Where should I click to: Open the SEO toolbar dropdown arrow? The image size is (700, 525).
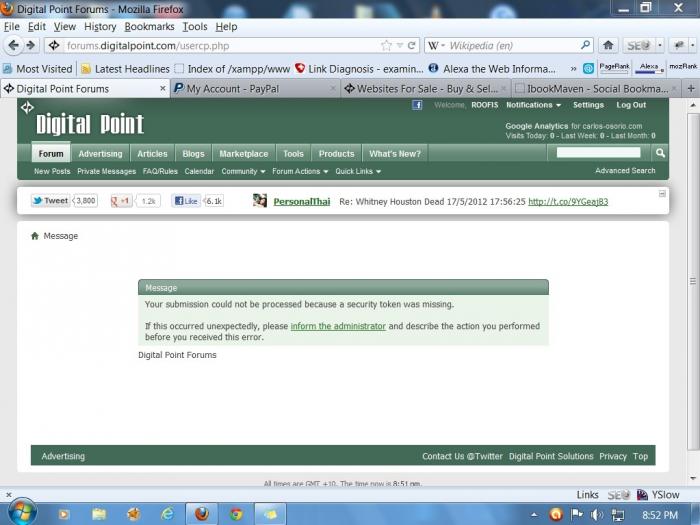click(660, 46)
